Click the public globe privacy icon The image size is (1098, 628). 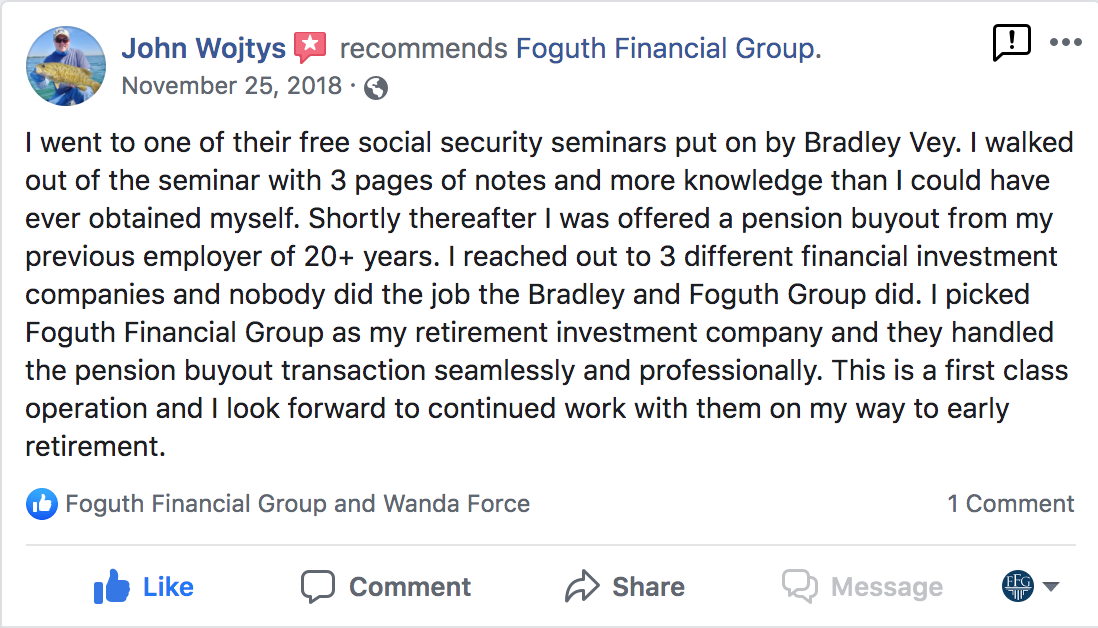[376, 88]
